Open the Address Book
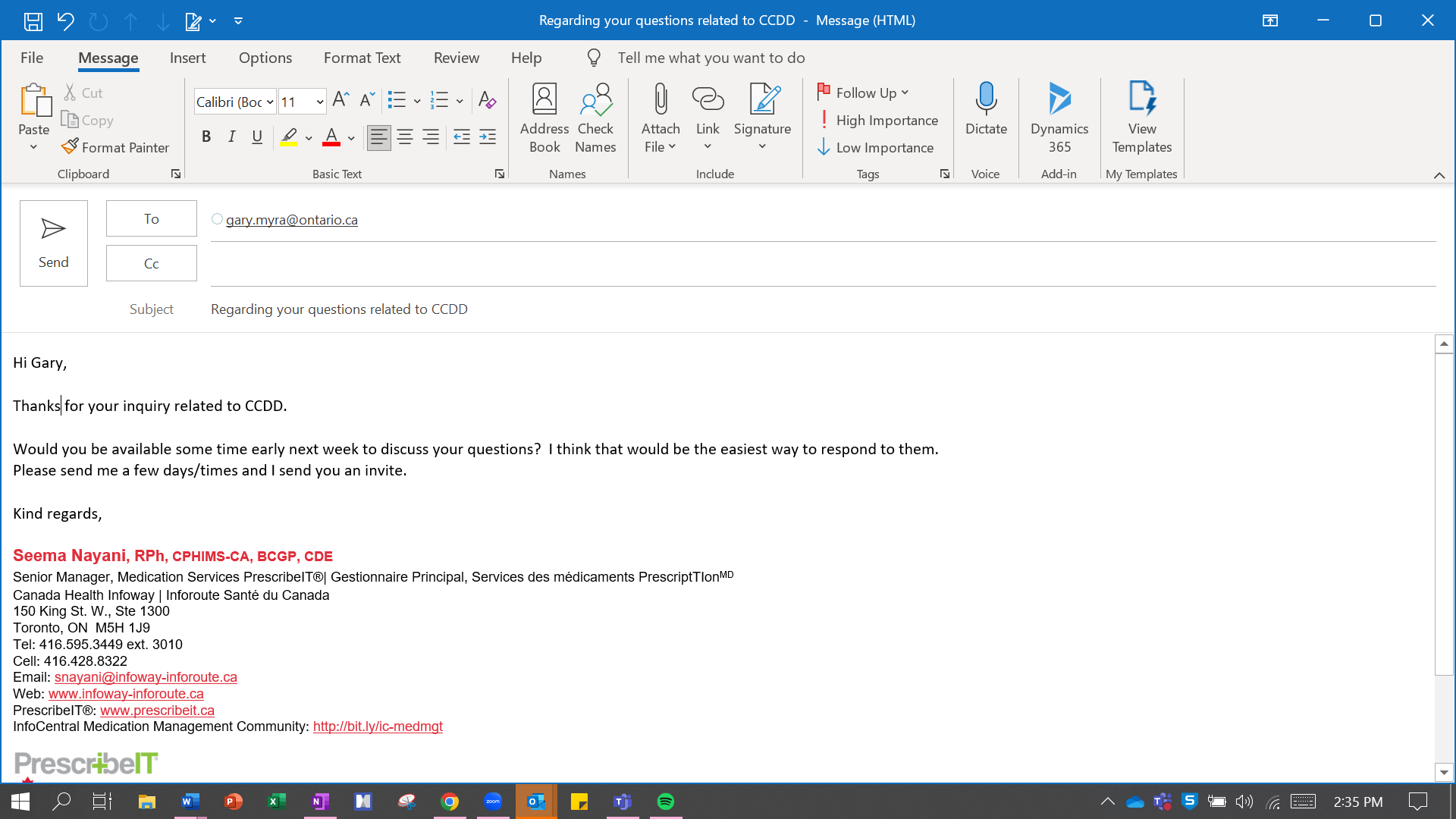This screenshot has width=1456, height=819. (x=544, y=118)
